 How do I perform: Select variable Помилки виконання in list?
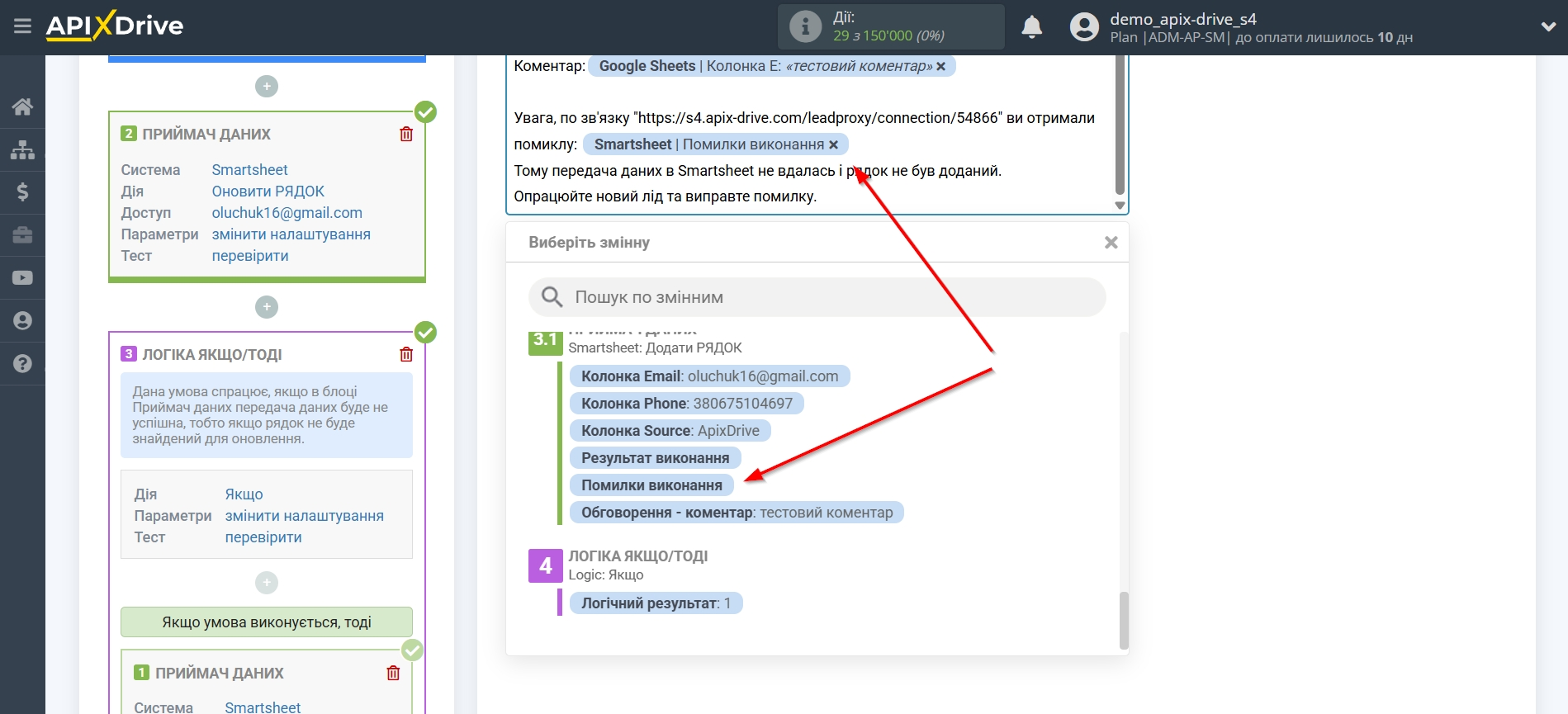pyautogui.click(x=651, y=485)
